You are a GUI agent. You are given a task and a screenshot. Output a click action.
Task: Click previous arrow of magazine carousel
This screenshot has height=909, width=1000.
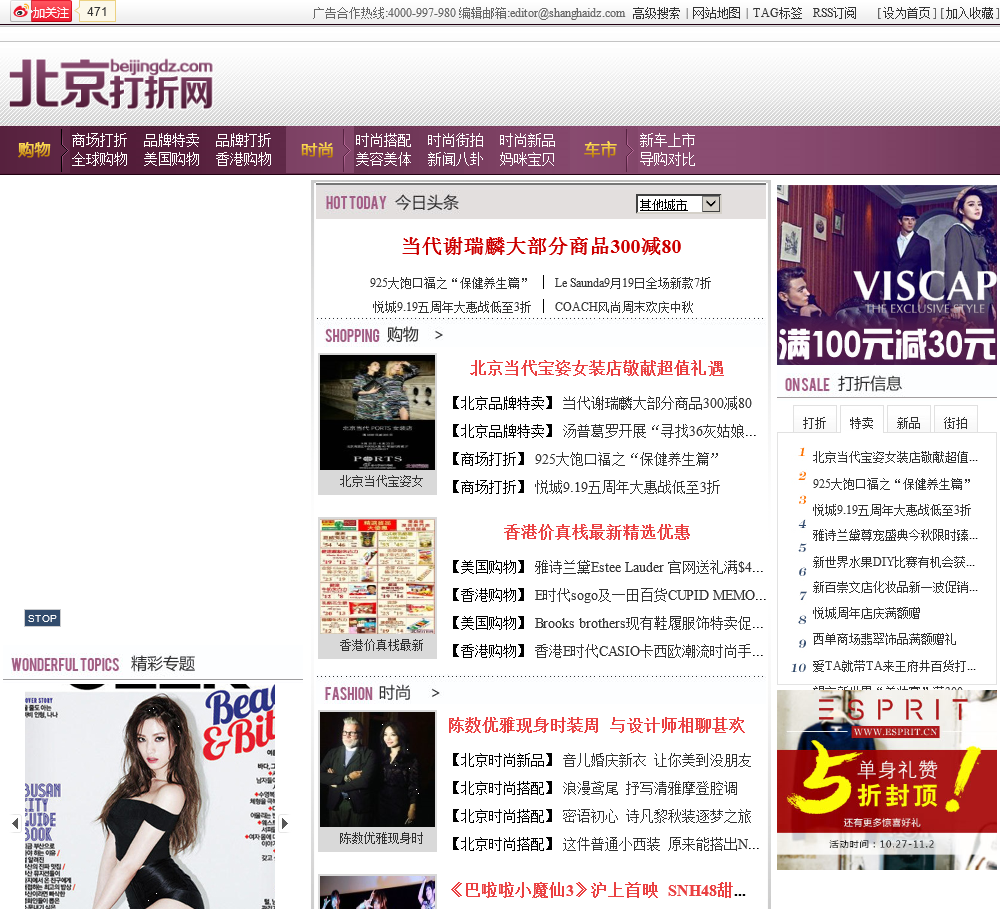click(x=15, y=823)
